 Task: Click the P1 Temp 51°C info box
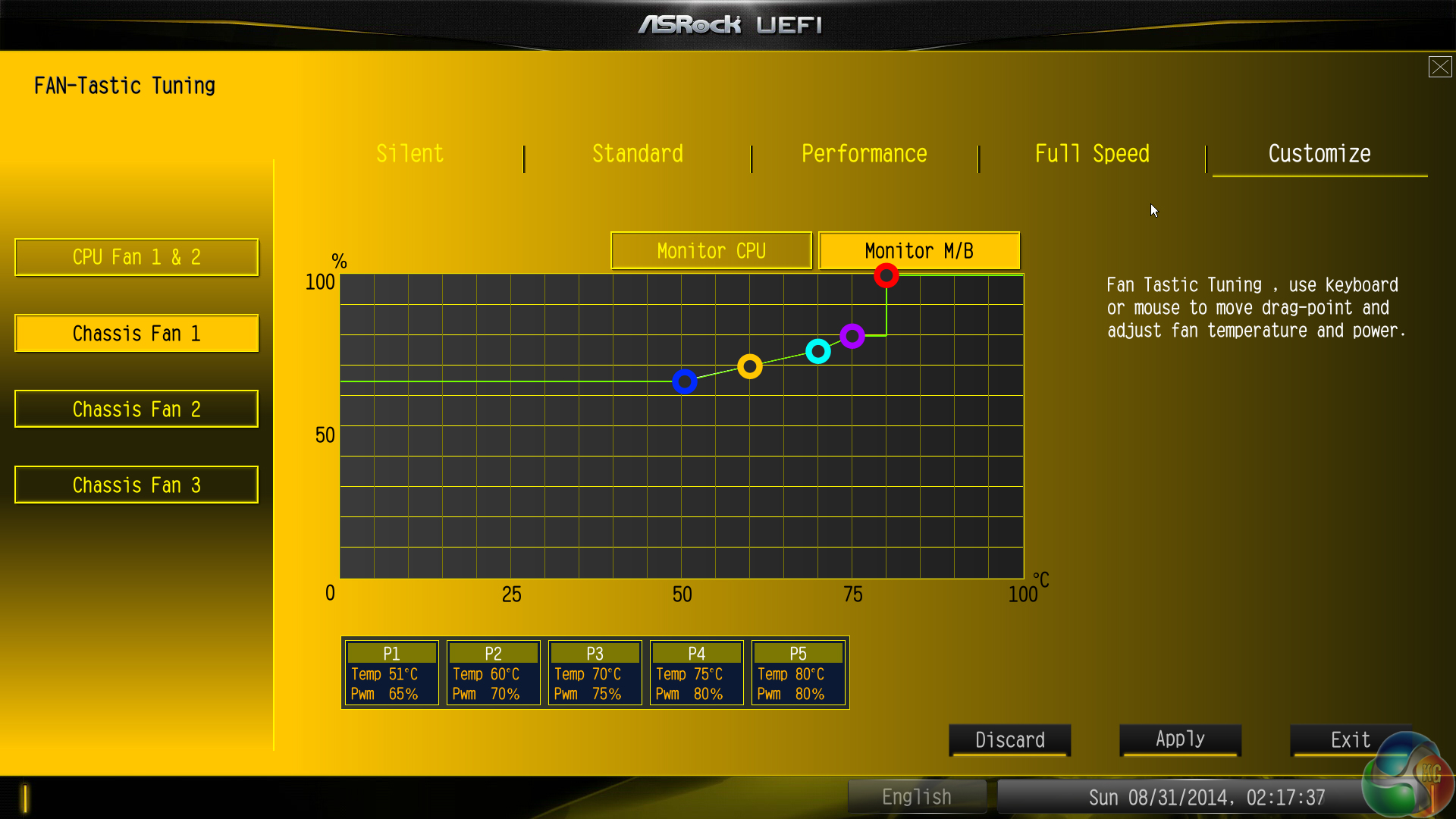(x=391, y=673)
